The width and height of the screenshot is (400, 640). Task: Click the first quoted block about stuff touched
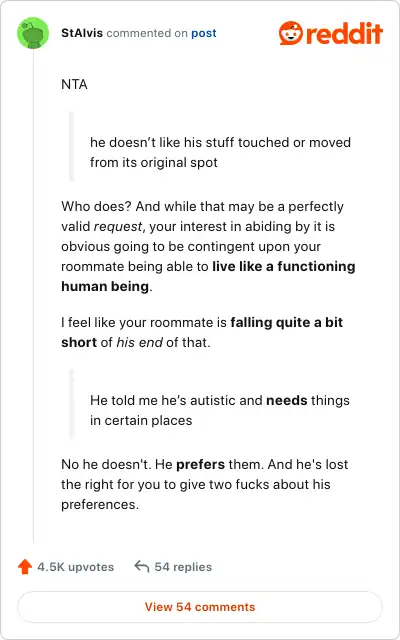click(x=220, y=152)
